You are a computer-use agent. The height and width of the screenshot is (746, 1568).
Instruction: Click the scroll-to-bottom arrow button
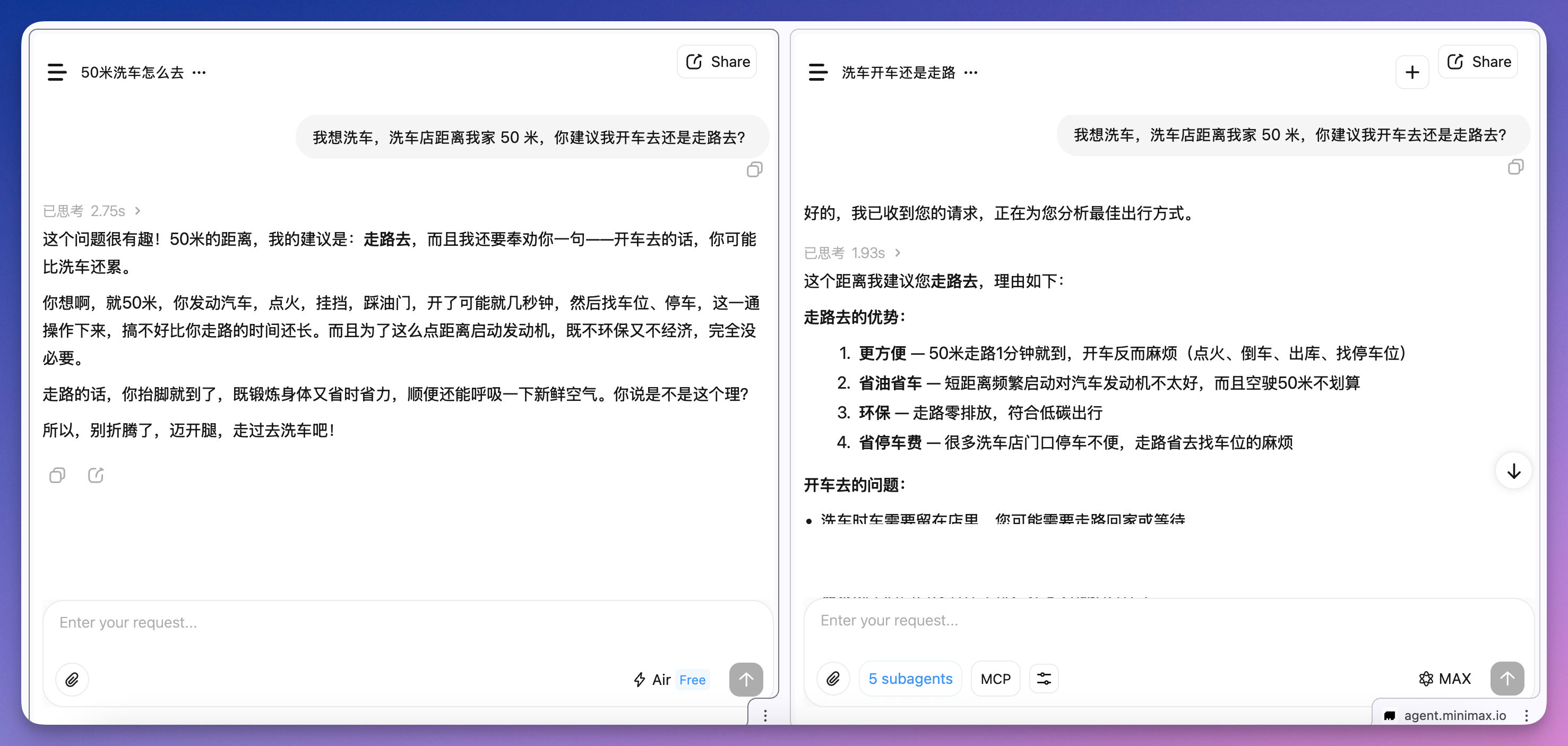(1513, 471)
